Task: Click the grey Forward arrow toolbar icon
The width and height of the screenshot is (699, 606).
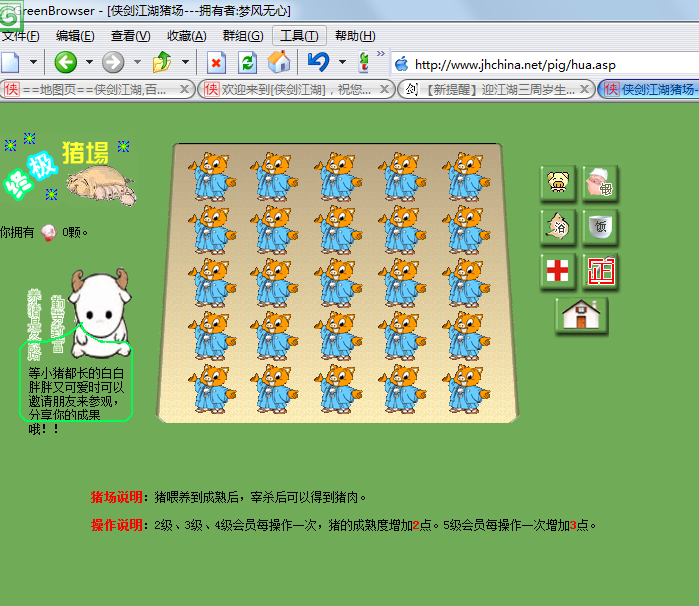Action: 113,62
